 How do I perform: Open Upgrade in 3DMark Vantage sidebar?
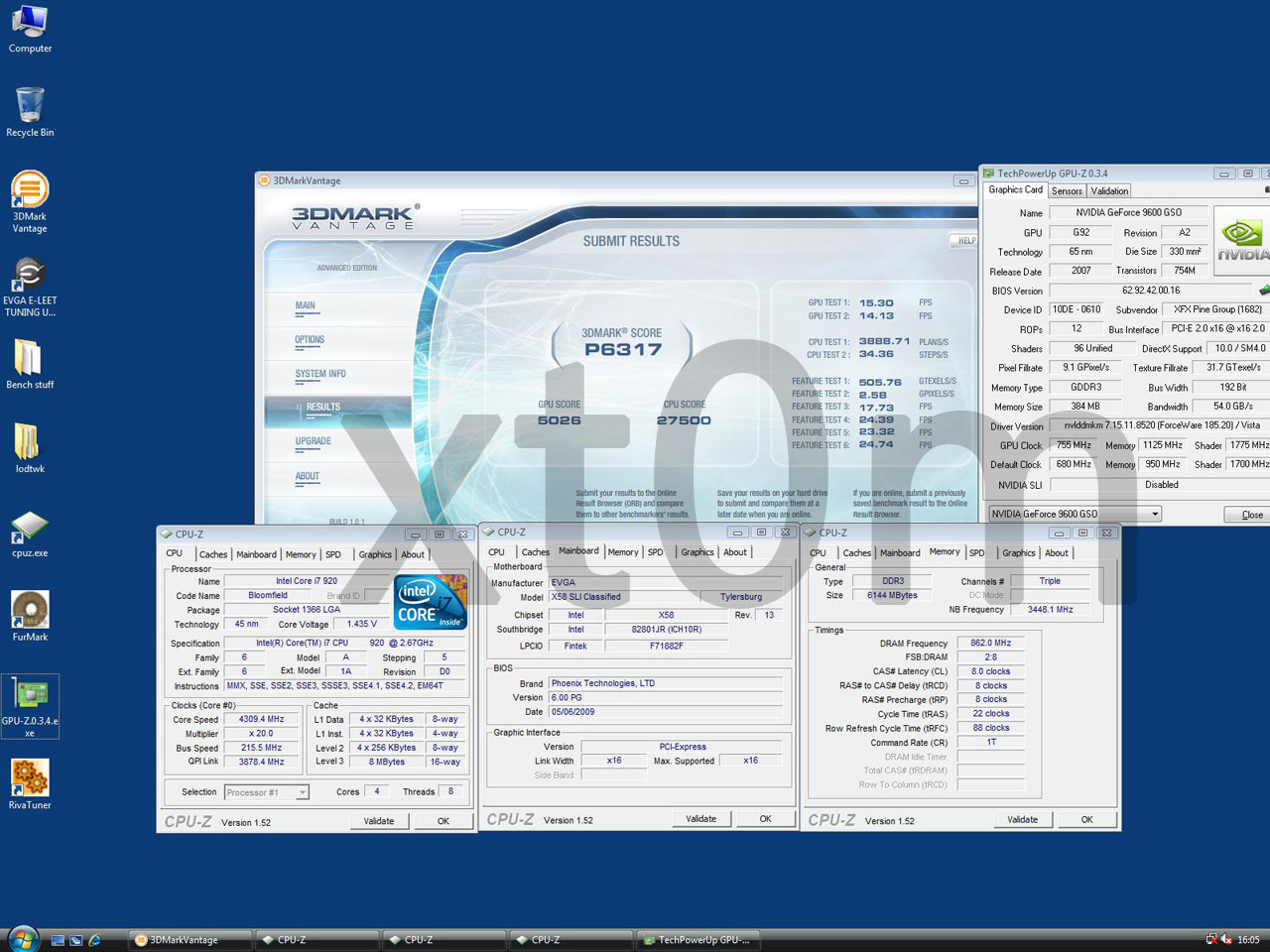314,441
